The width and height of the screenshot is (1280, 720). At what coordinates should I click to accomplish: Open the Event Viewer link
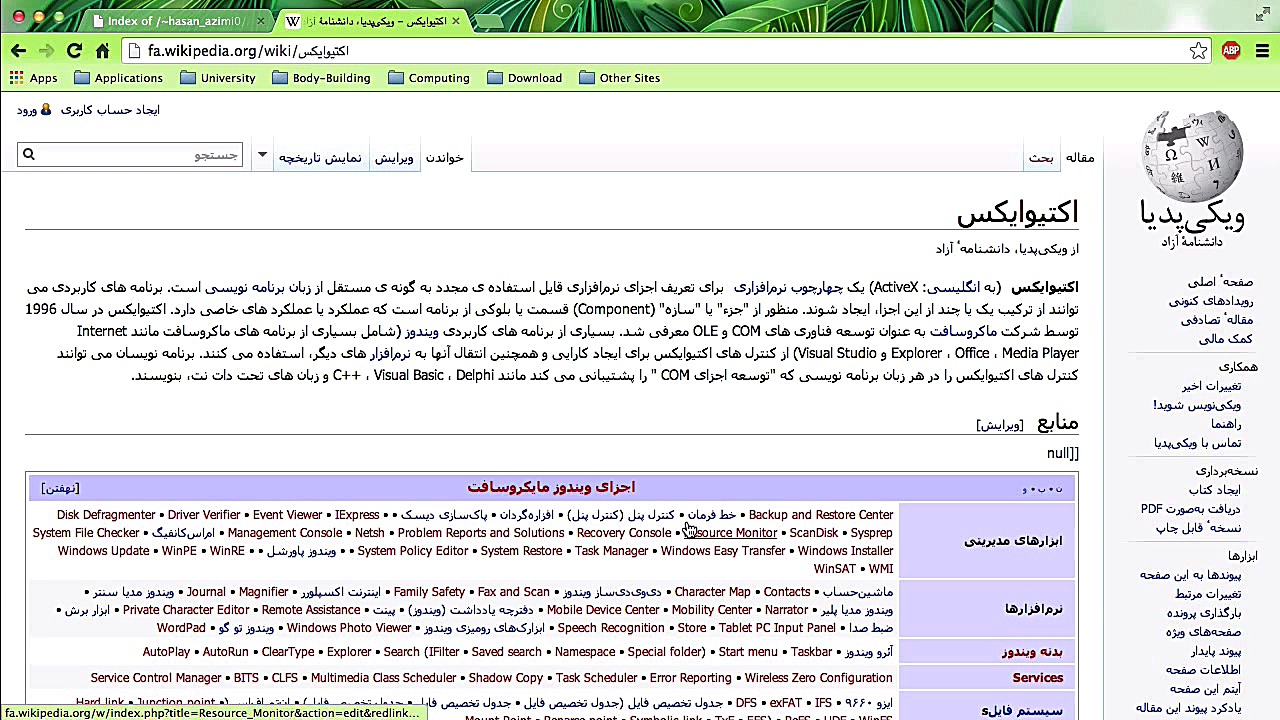click(287, 515)
